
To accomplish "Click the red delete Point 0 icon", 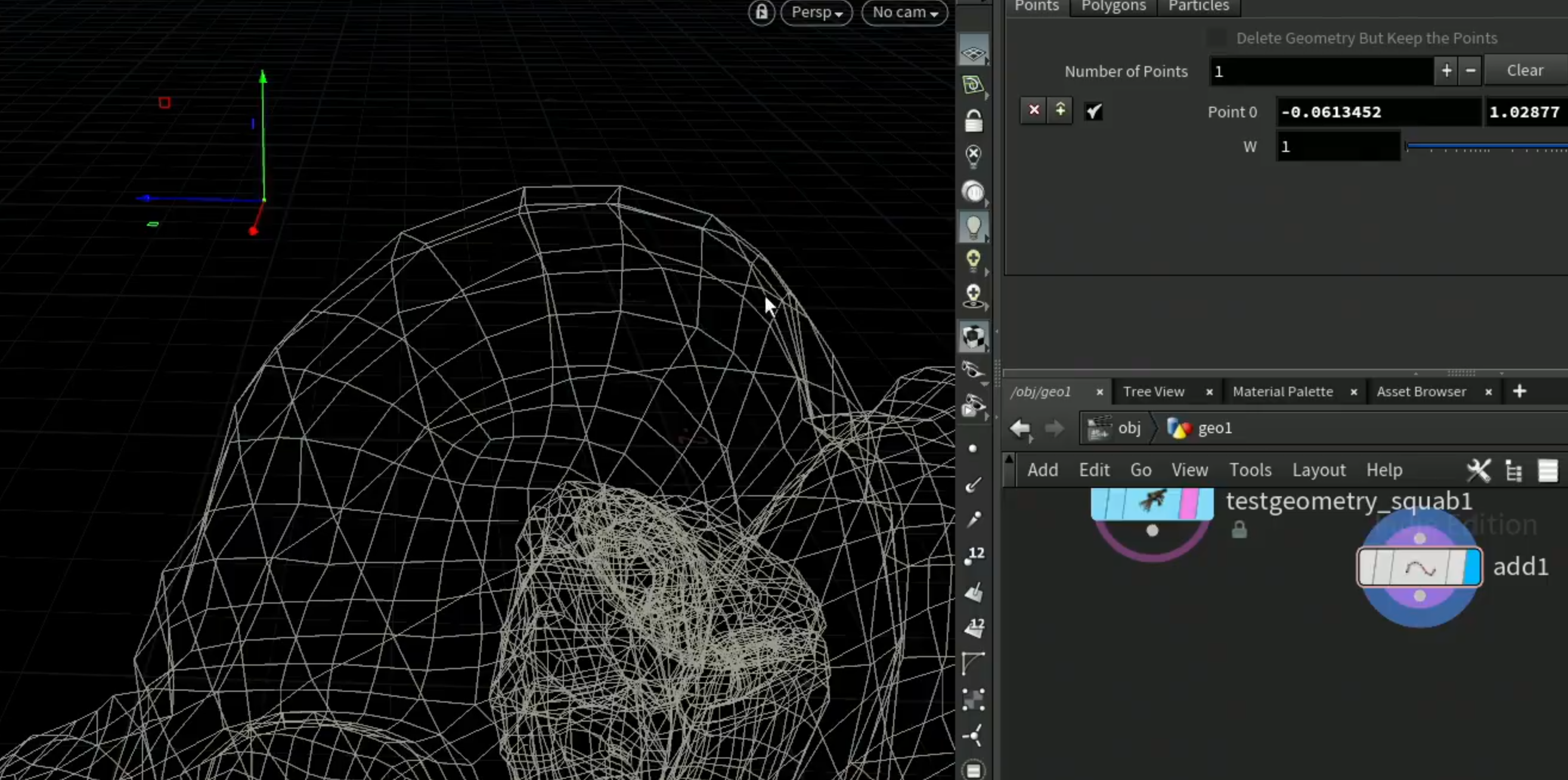I will coord(1034,110).
